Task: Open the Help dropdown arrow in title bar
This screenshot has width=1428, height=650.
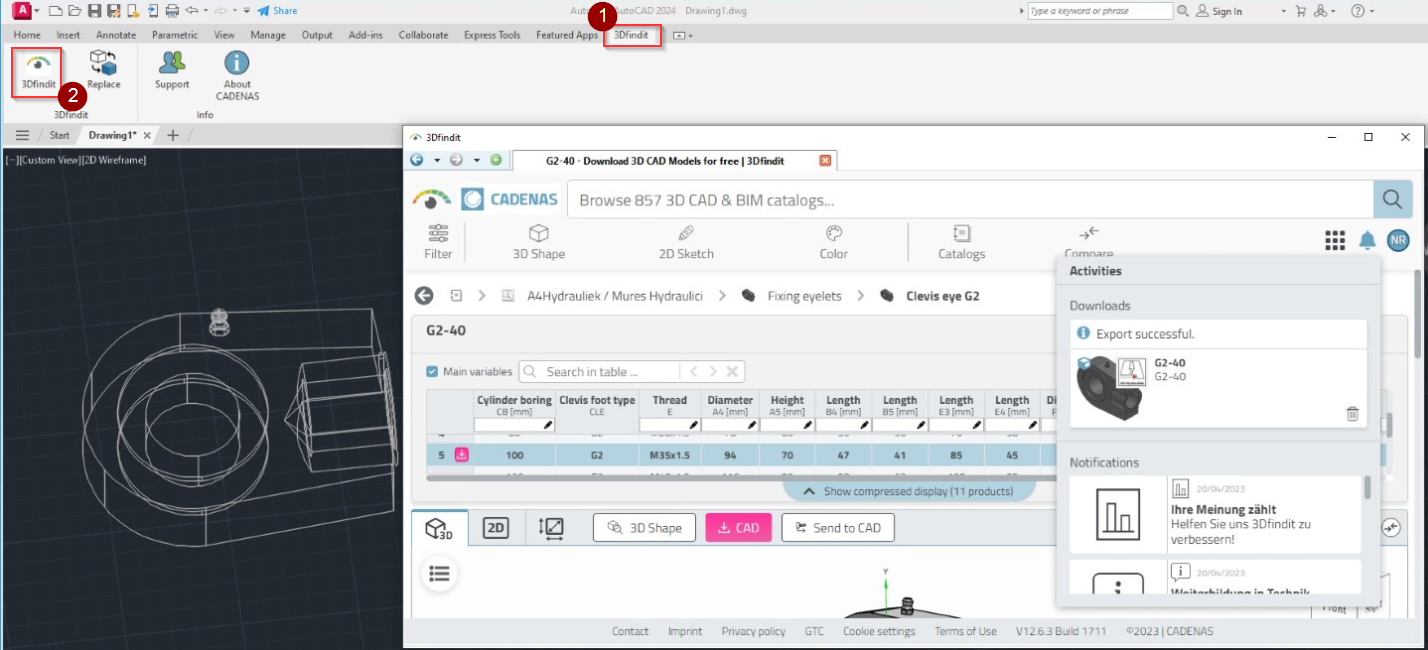Action: [x=1372, y=11]
